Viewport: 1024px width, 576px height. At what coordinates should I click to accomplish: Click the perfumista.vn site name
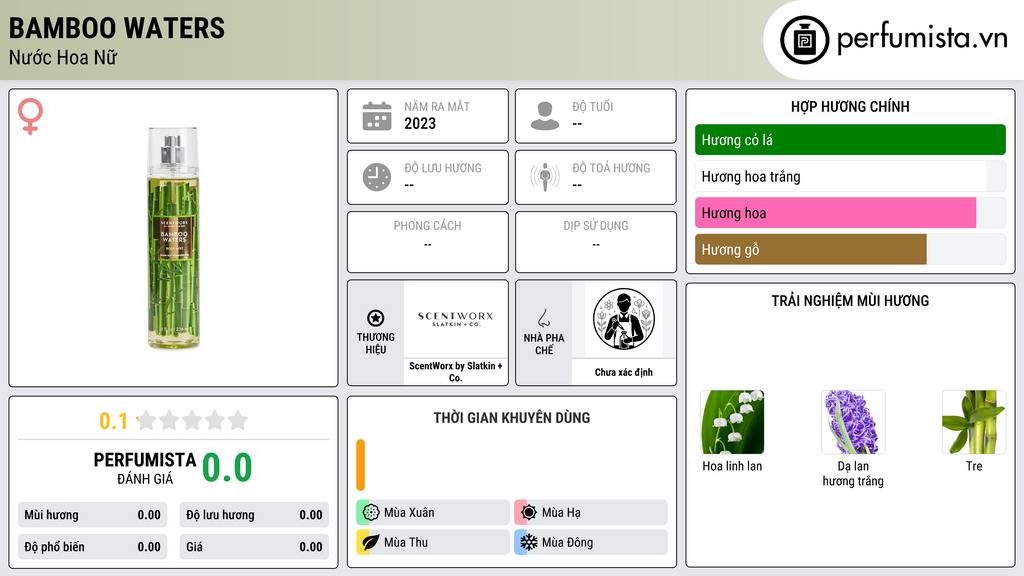coord(922,39)
